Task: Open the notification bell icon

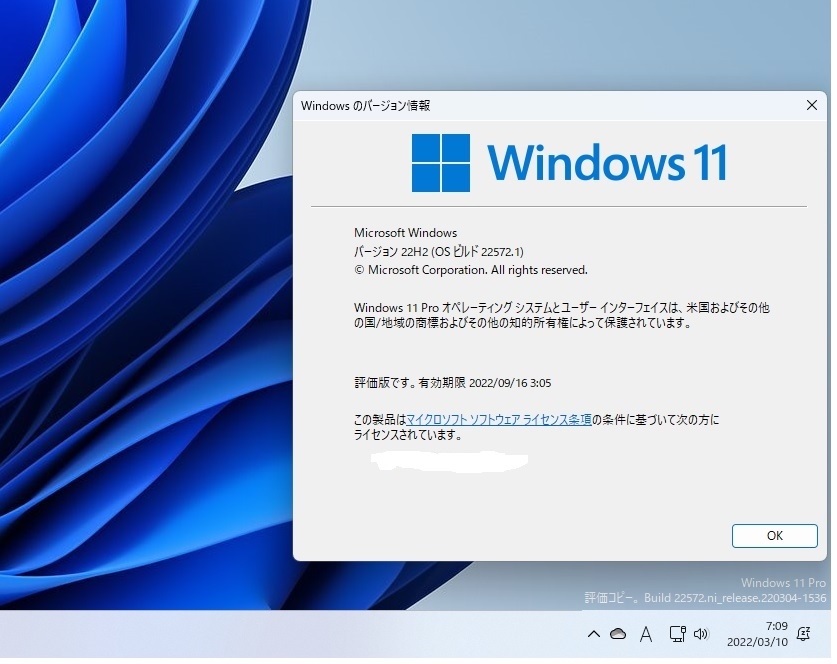Action: [803, 634]
